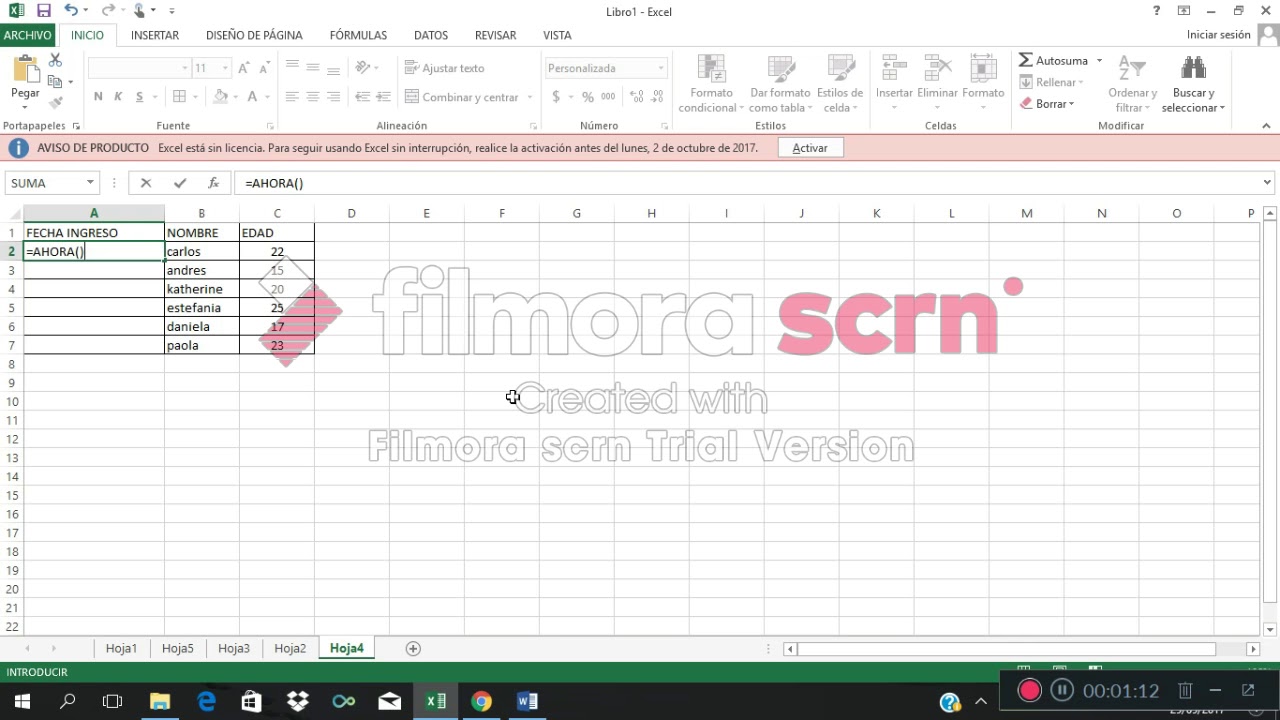Confirm formula with the checkmark icon
The height and width of the screenshot is (720, 1280).
[180, 183]
